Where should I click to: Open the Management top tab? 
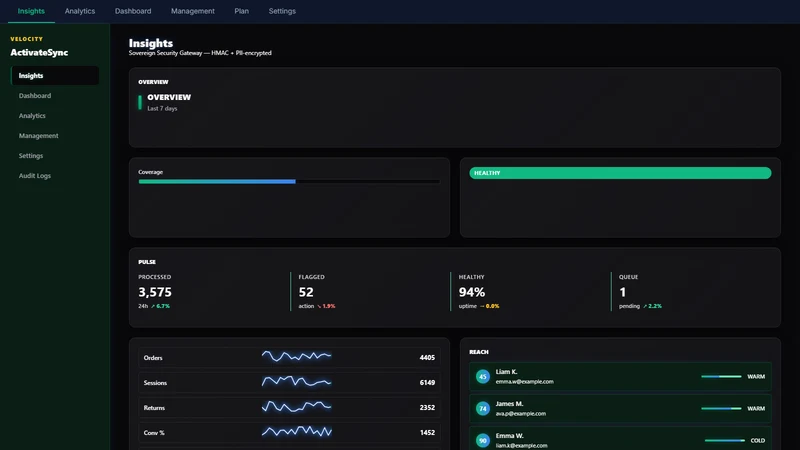[192, 11]
